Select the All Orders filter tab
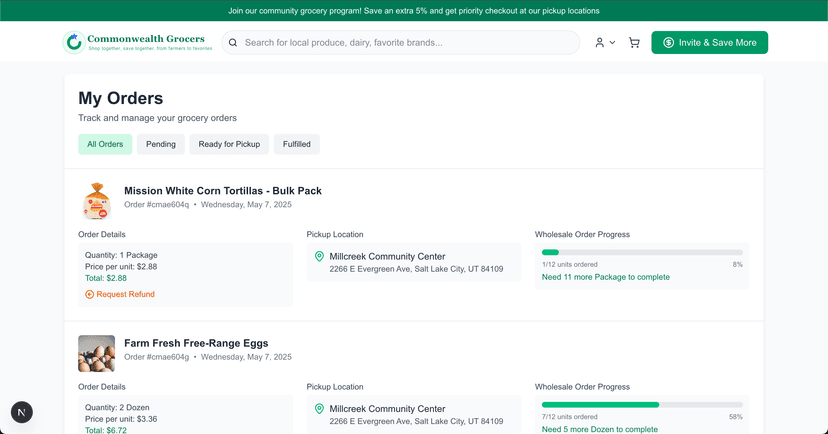Screen dimensions: 828x434 pos(105,144)
